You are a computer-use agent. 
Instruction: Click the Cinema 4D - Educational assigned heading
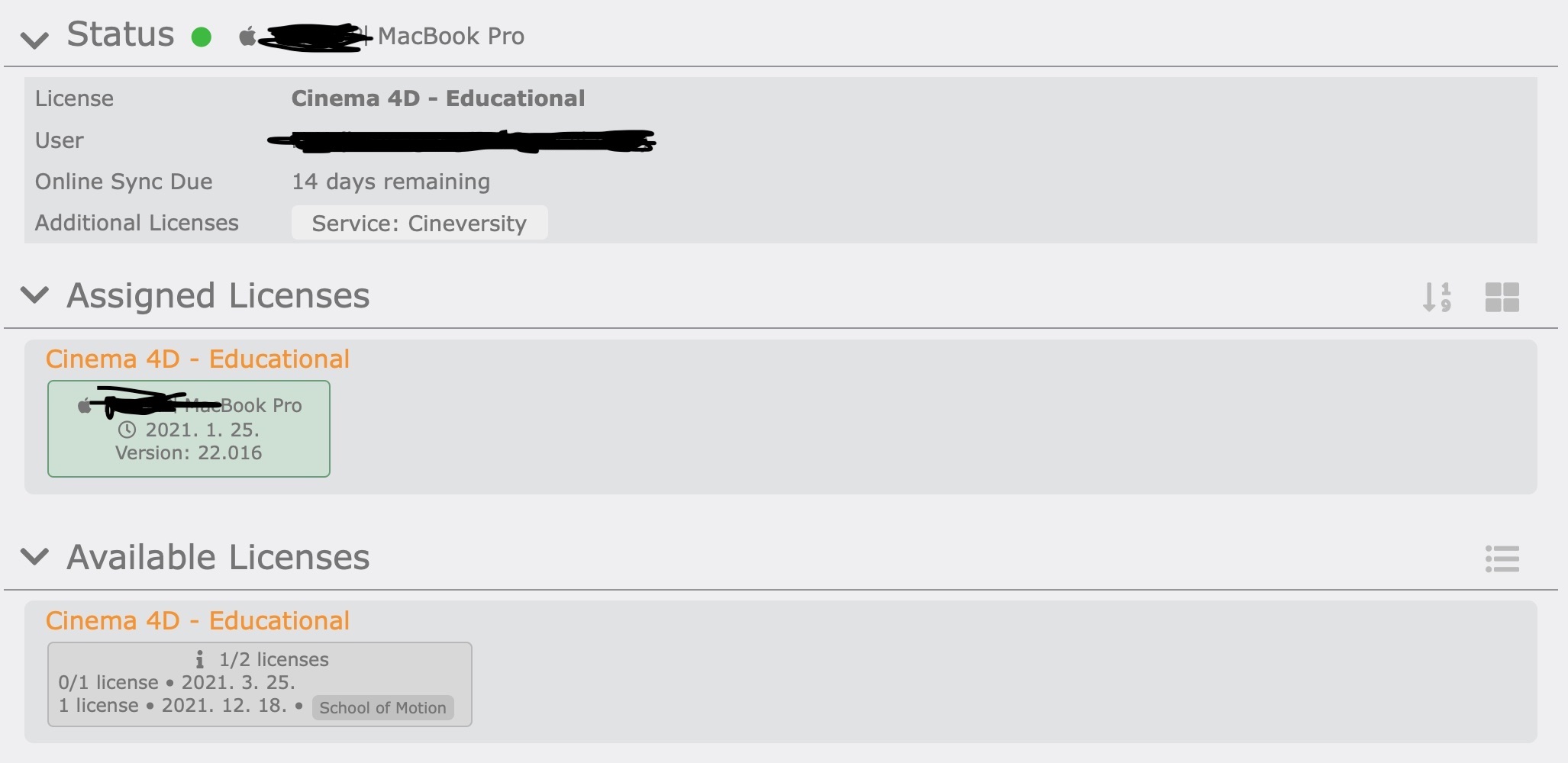point(198,359)
